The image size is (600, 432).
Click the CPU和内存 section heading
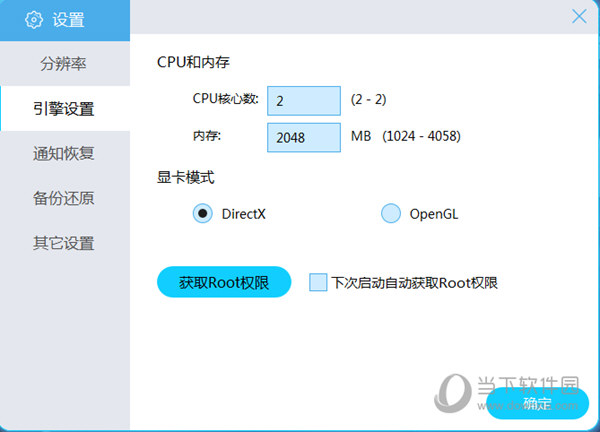pyautogui.click(x=193, y=62)
